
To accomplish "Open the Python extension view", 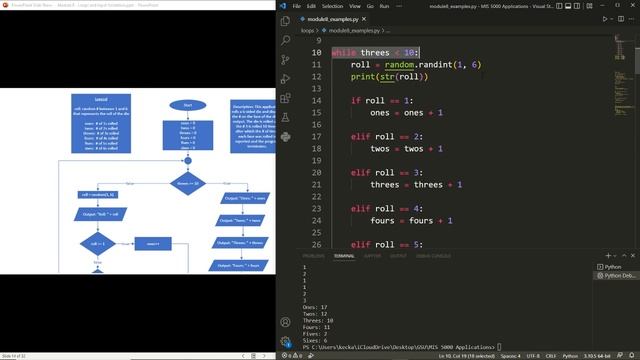I will click(285, 137).
